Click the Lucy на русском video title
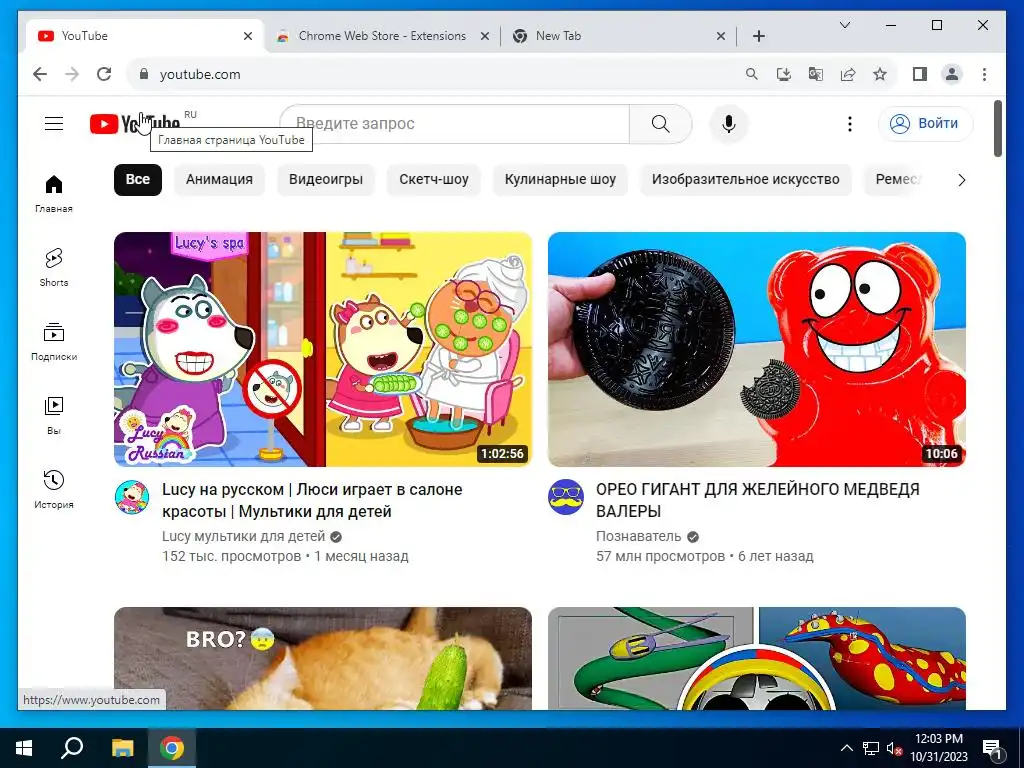This screenshot has width=1024, height=768. click(312, 500)
